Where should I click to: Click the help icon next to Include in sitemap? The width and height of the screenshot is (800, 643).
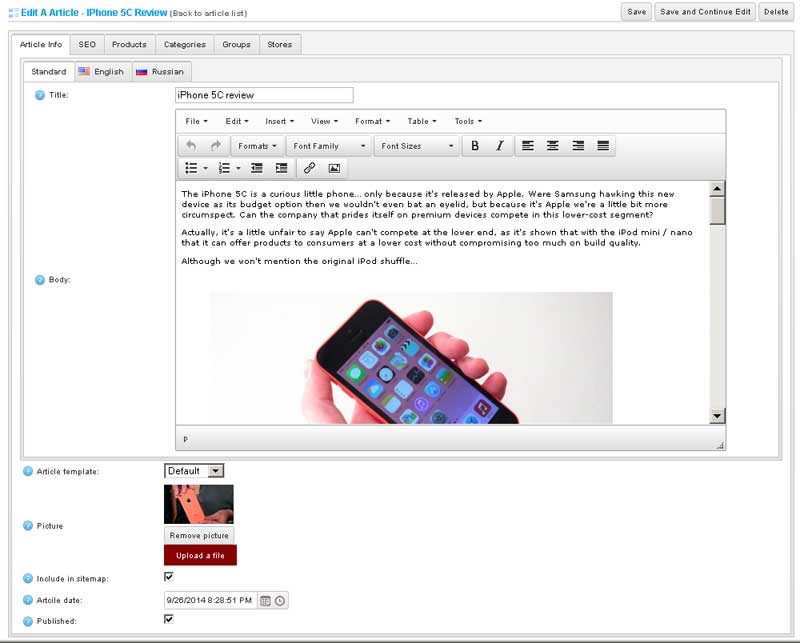(28, 578)
